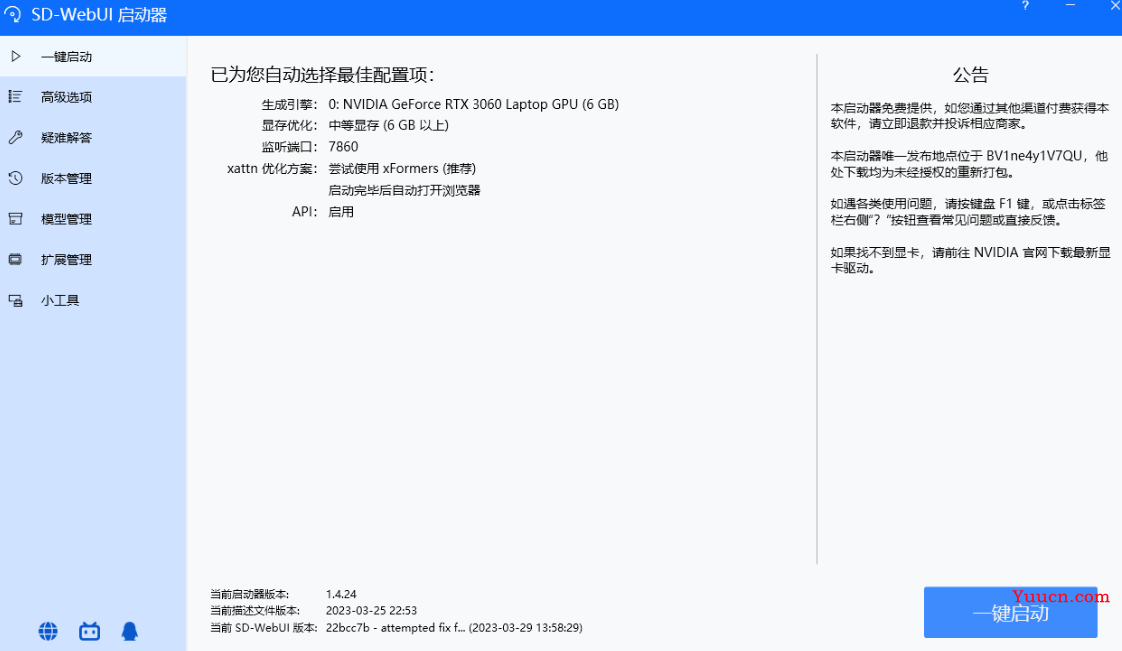Image resolution: width=1122 pixels, height=651 pixels.
Task: Click the 生成引擎 label
Action: [x=289, y=104]
